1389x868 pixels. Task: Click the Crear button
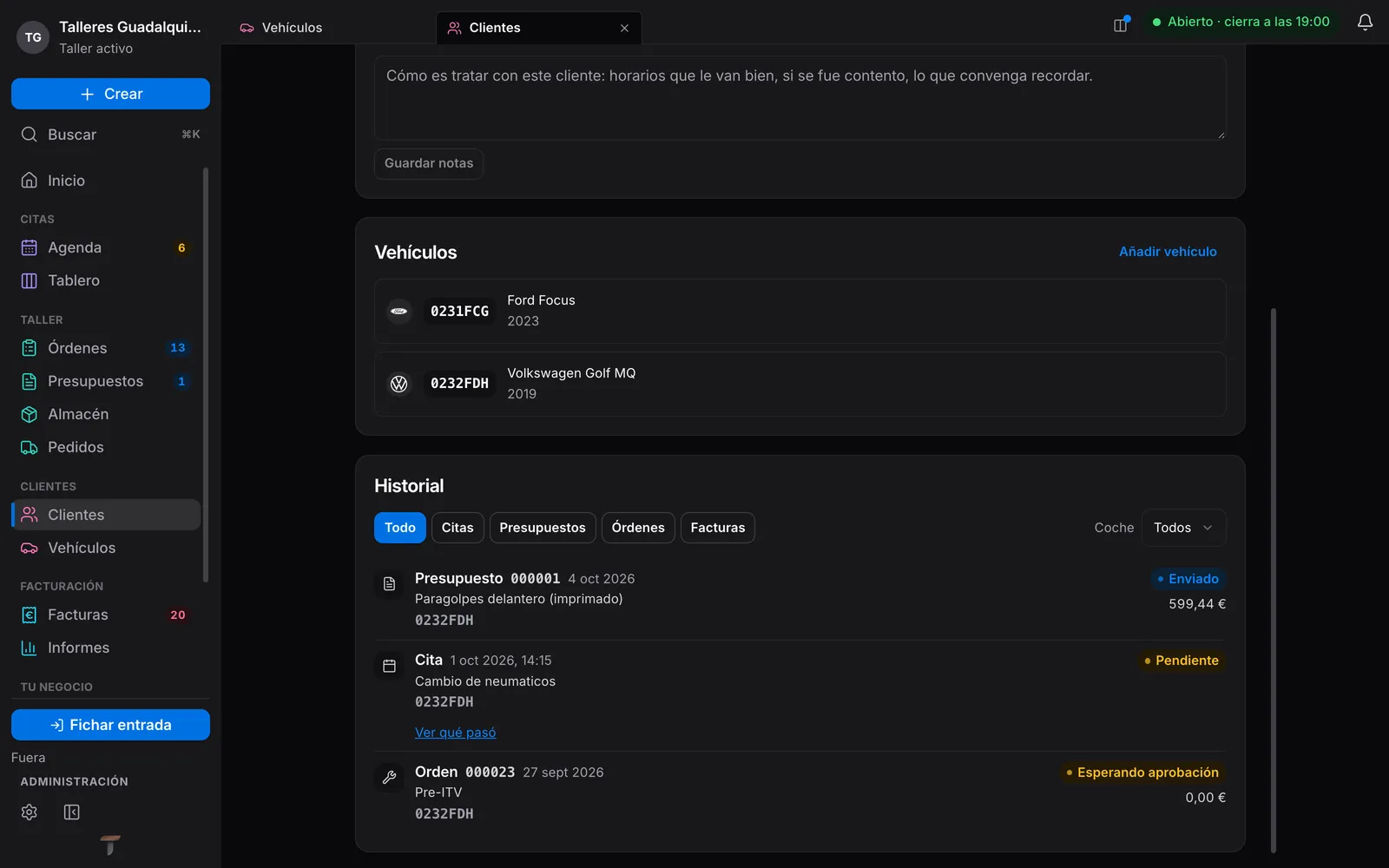[110, 94]
